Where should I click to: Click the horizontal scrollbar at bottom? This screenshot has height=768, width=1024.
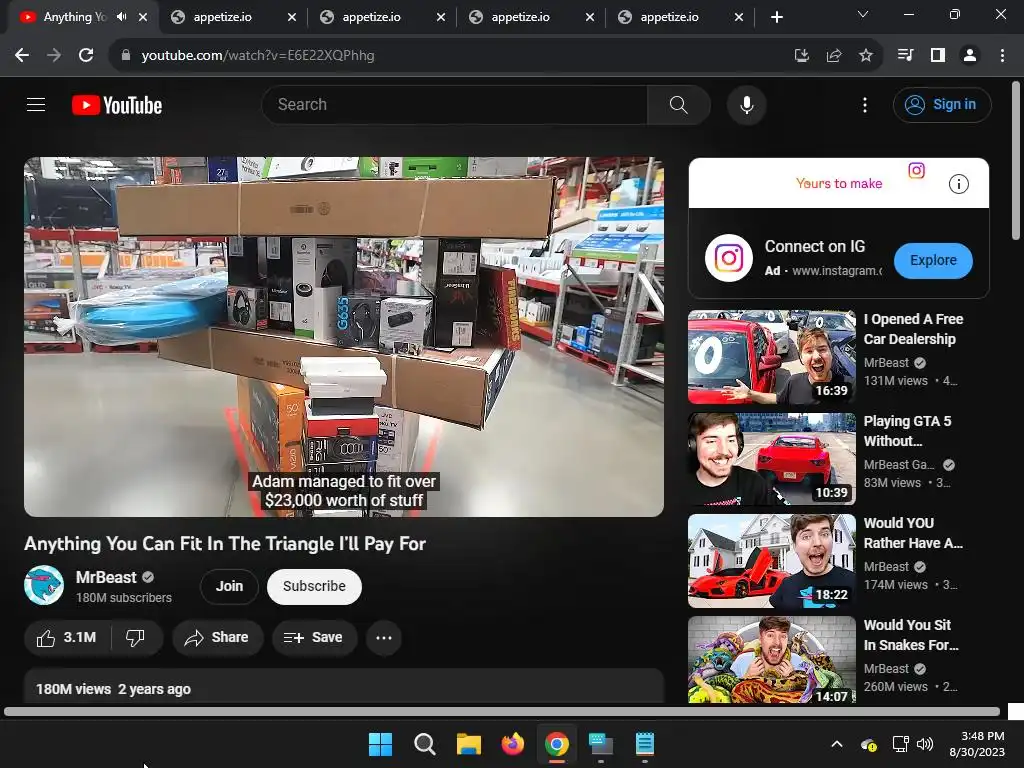[x=502, y=712]
